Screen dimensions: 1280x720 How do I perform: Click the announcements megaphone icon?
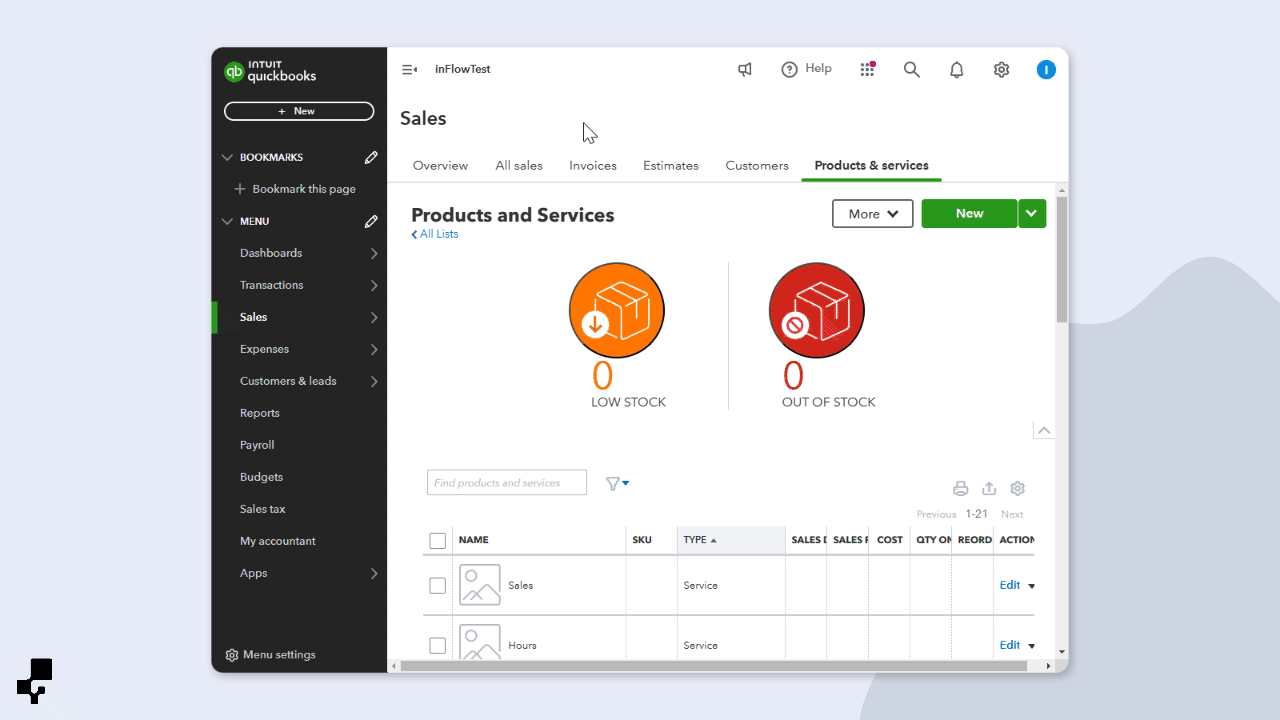[744, 69]
